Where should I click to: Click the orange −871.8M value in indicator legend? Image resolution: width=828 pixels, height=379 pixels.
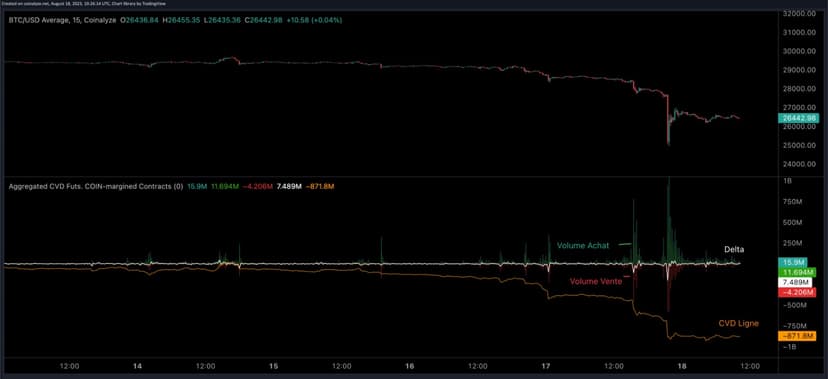[x=320, y=186]
